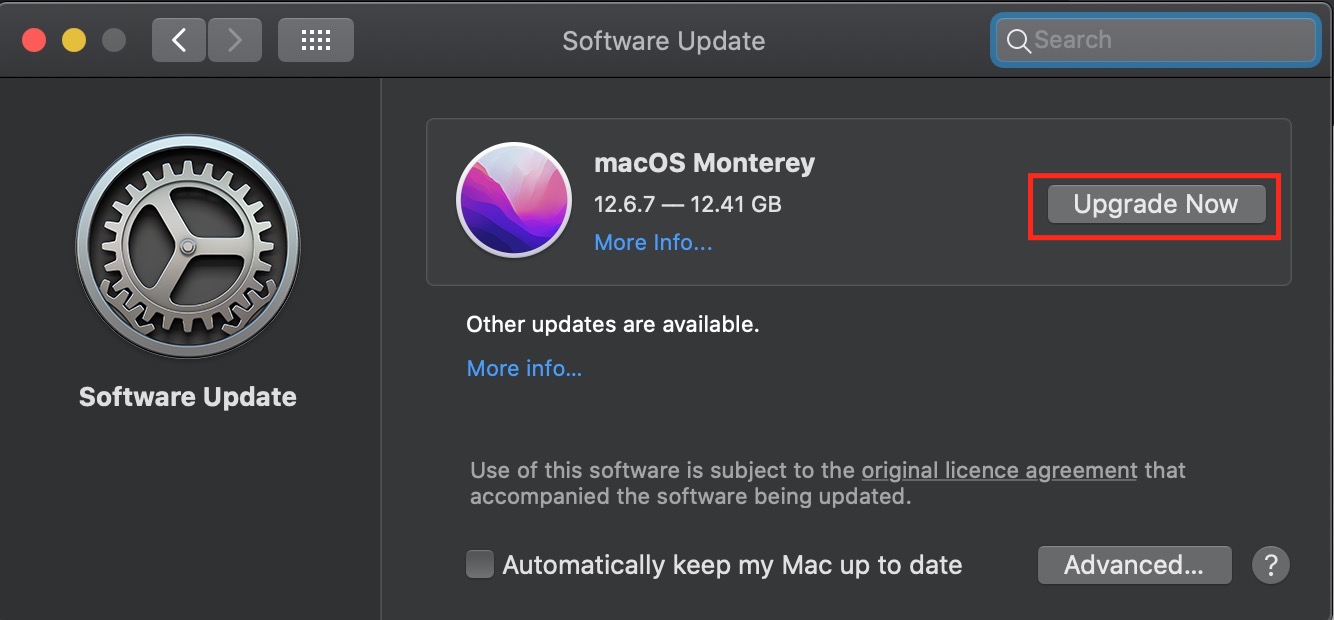Open More Info… under macOS Monterey
The width and height of the screenshot is (1334, 620).
pyautogui.click(x=653, y=243)
